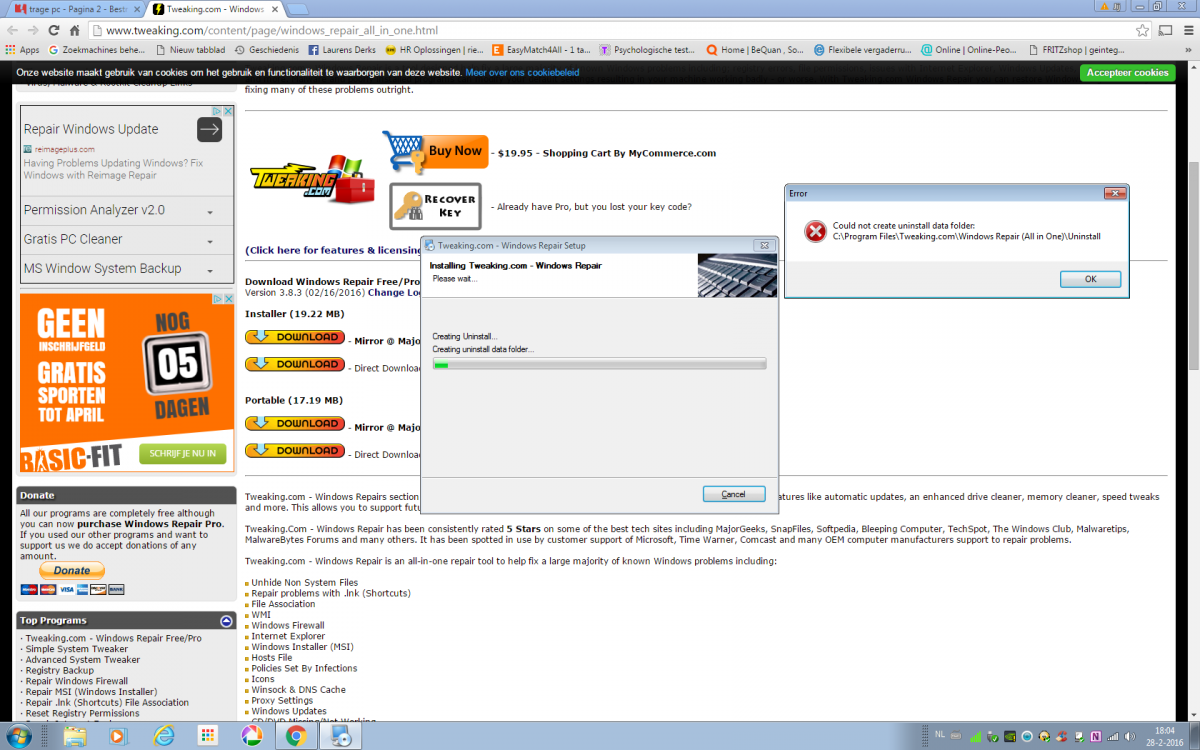
Task: Open the 'Zoekmachines behe...' bookmark
Action: pyautogui.click(x=96, y=49)
